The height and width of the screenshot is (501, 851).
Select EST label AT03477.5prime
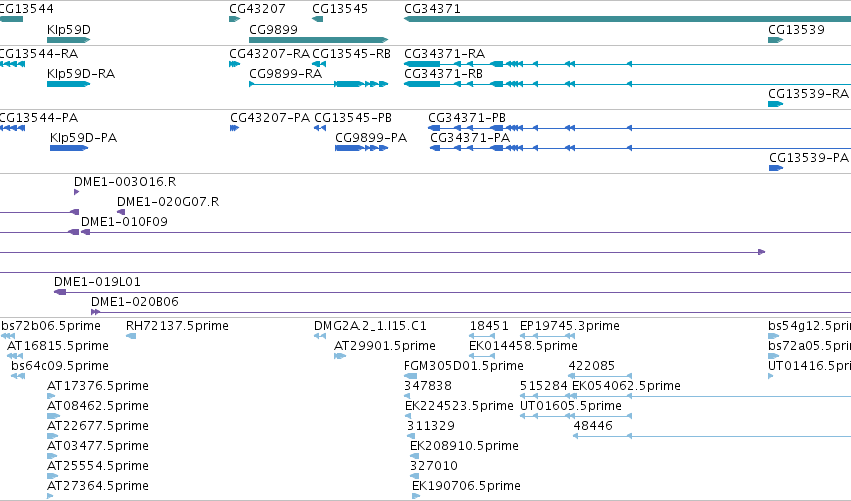(98, 446)
